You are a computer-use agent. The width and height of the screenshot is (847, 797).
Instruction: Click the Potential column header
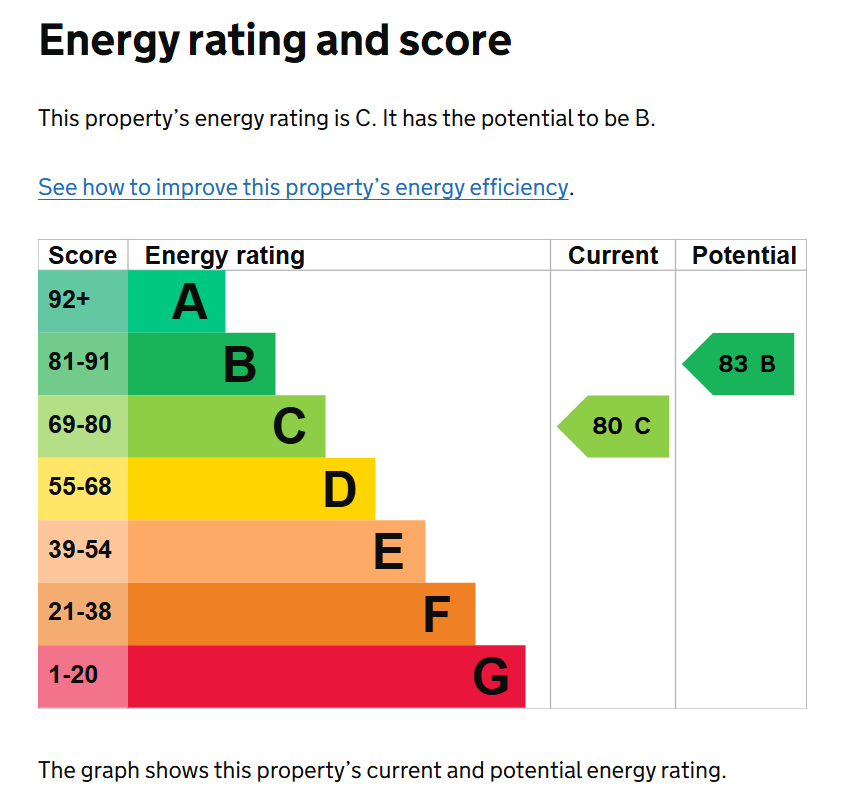[x=744, y=256]
